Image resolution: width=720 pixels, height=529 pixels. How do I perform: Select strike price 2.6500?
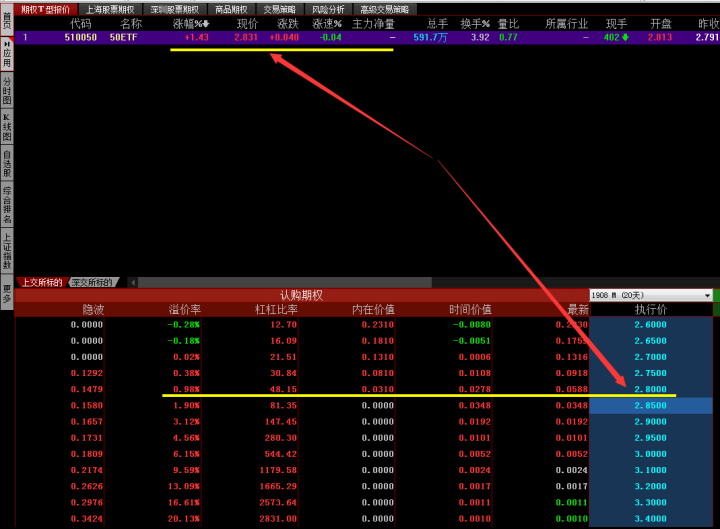click(x=651, y=341)
